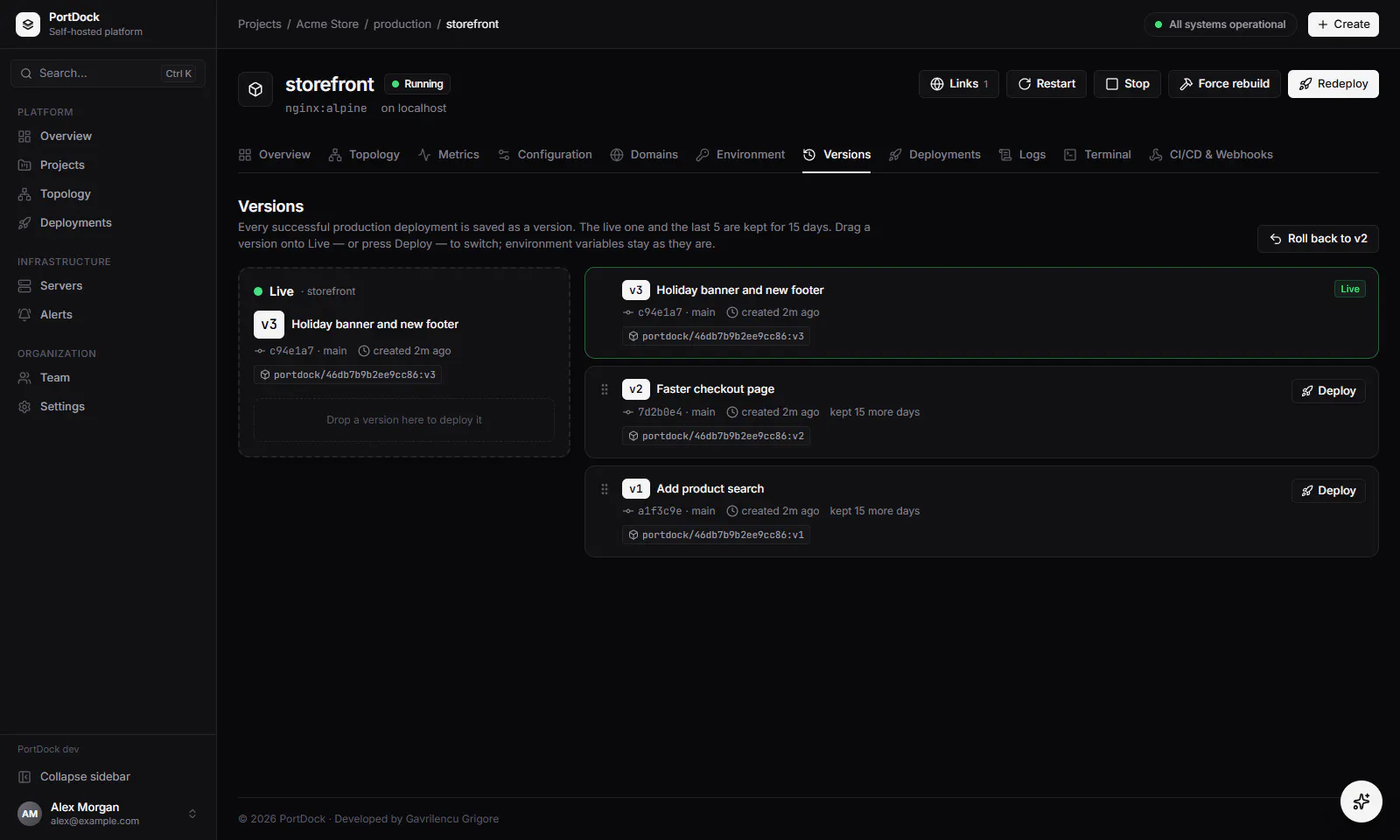Click the Redeploy button
This screenshot has width=1400, height=840.
[1333, 84]
